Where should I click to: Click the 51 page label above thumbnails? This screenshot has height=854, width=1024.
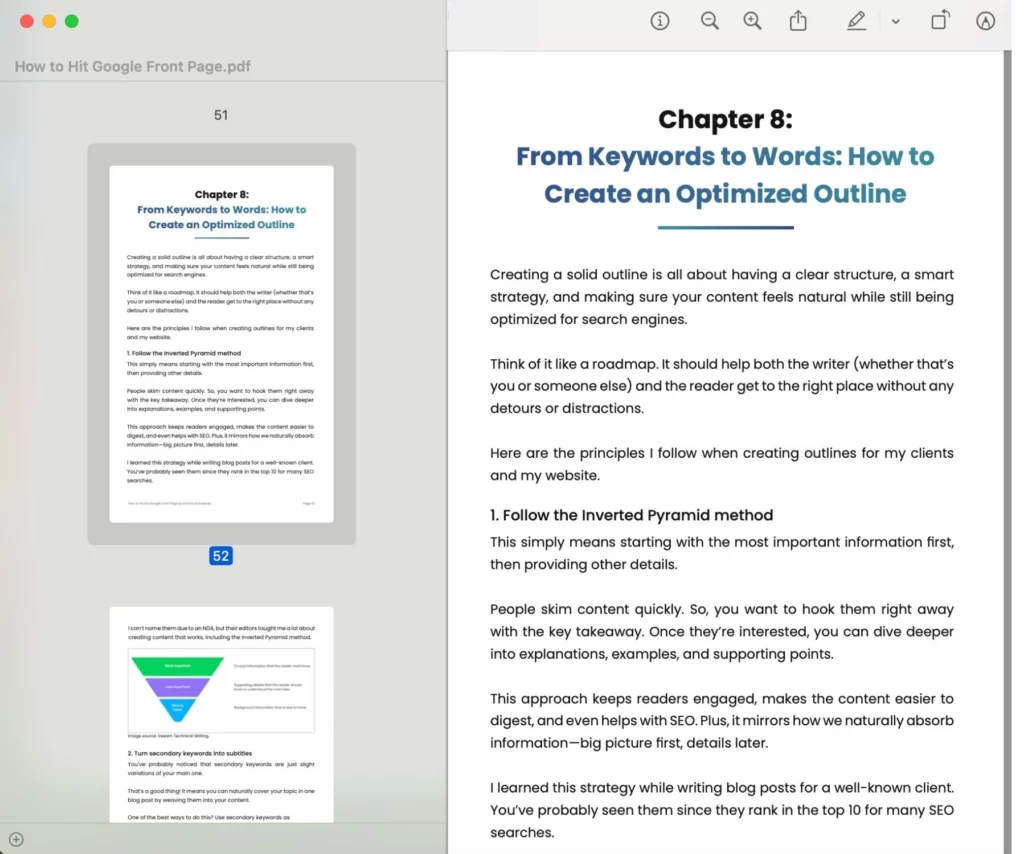[x=221, y=114]
